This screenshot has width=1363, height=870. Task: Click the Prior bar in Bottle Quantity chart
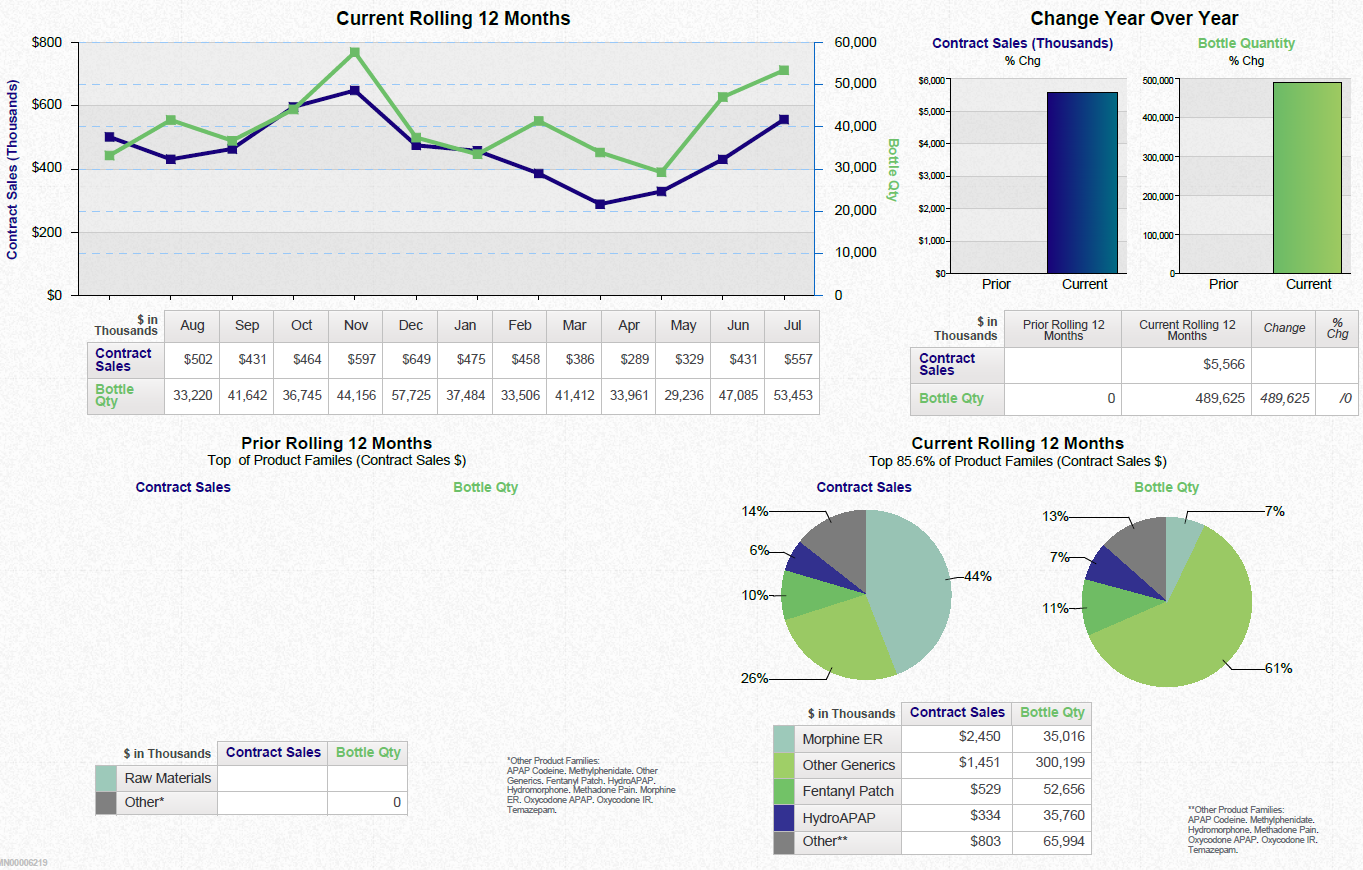1222,270
